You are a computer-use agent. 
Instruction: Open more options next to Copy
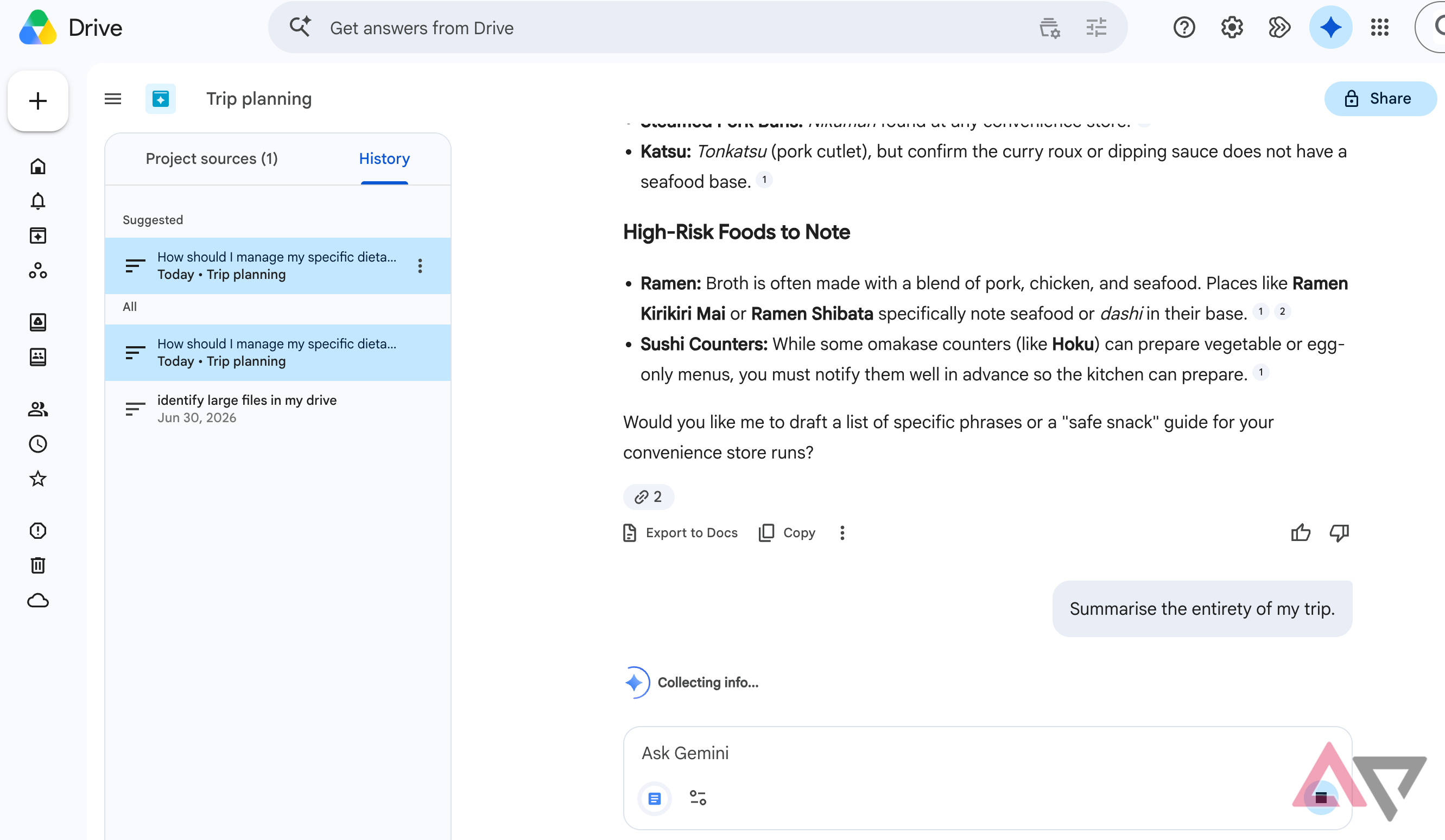point(842,533)
